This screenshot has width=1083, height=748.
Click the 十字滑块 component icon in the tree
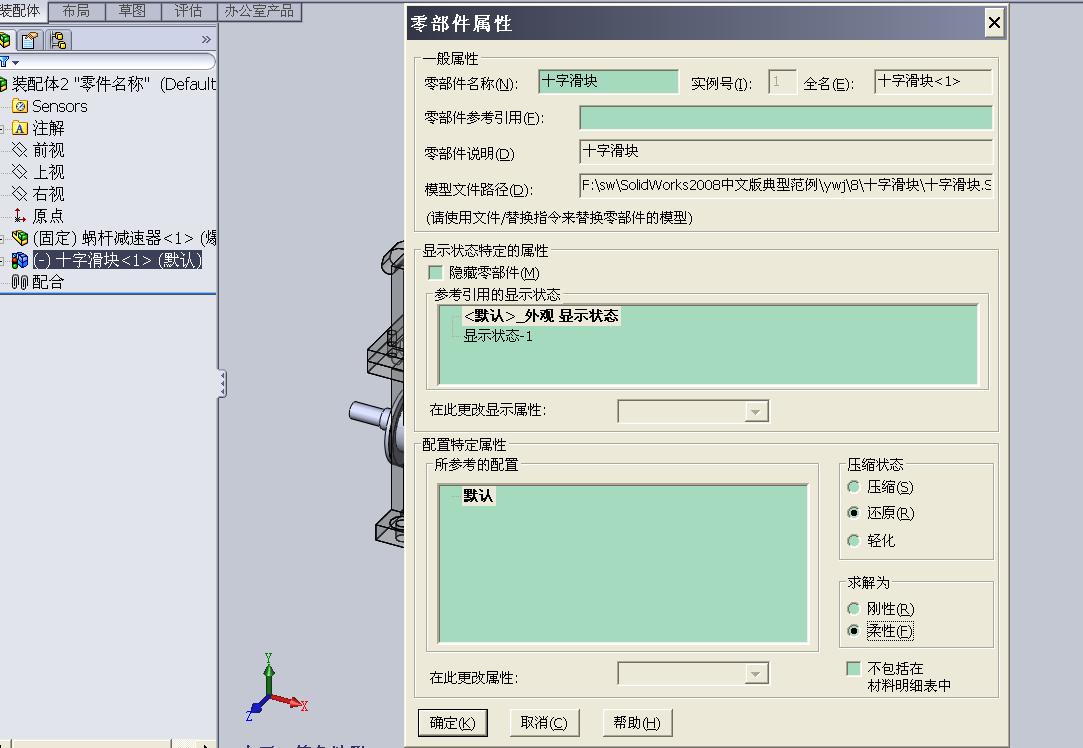(x=20, y=260)
